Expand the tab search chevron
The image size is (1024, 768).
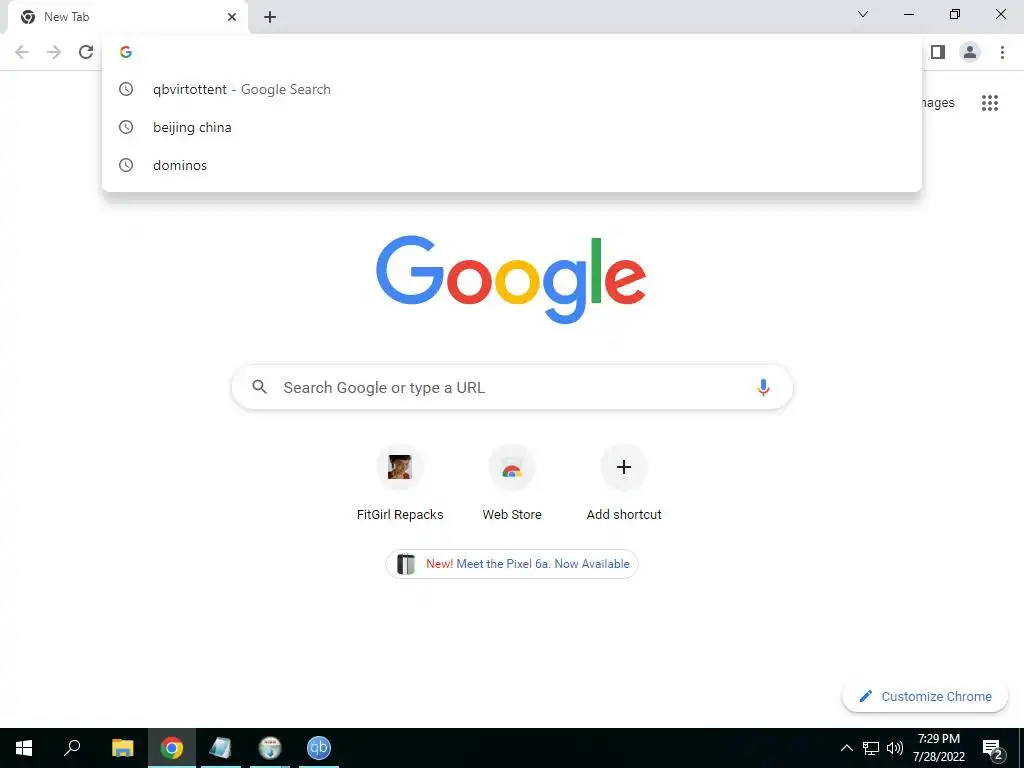click(863, 14)
